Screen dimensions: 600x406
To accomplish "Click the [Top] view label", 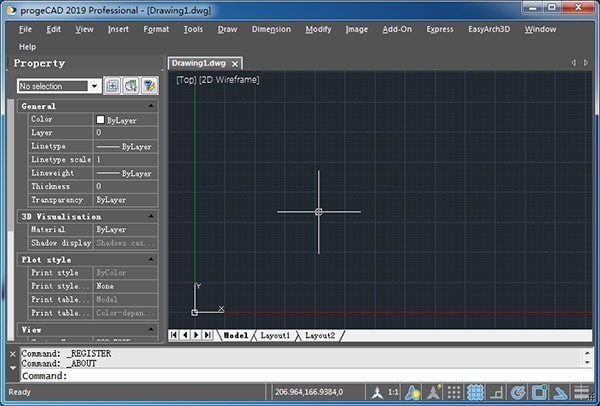I will tap(186, 80).
